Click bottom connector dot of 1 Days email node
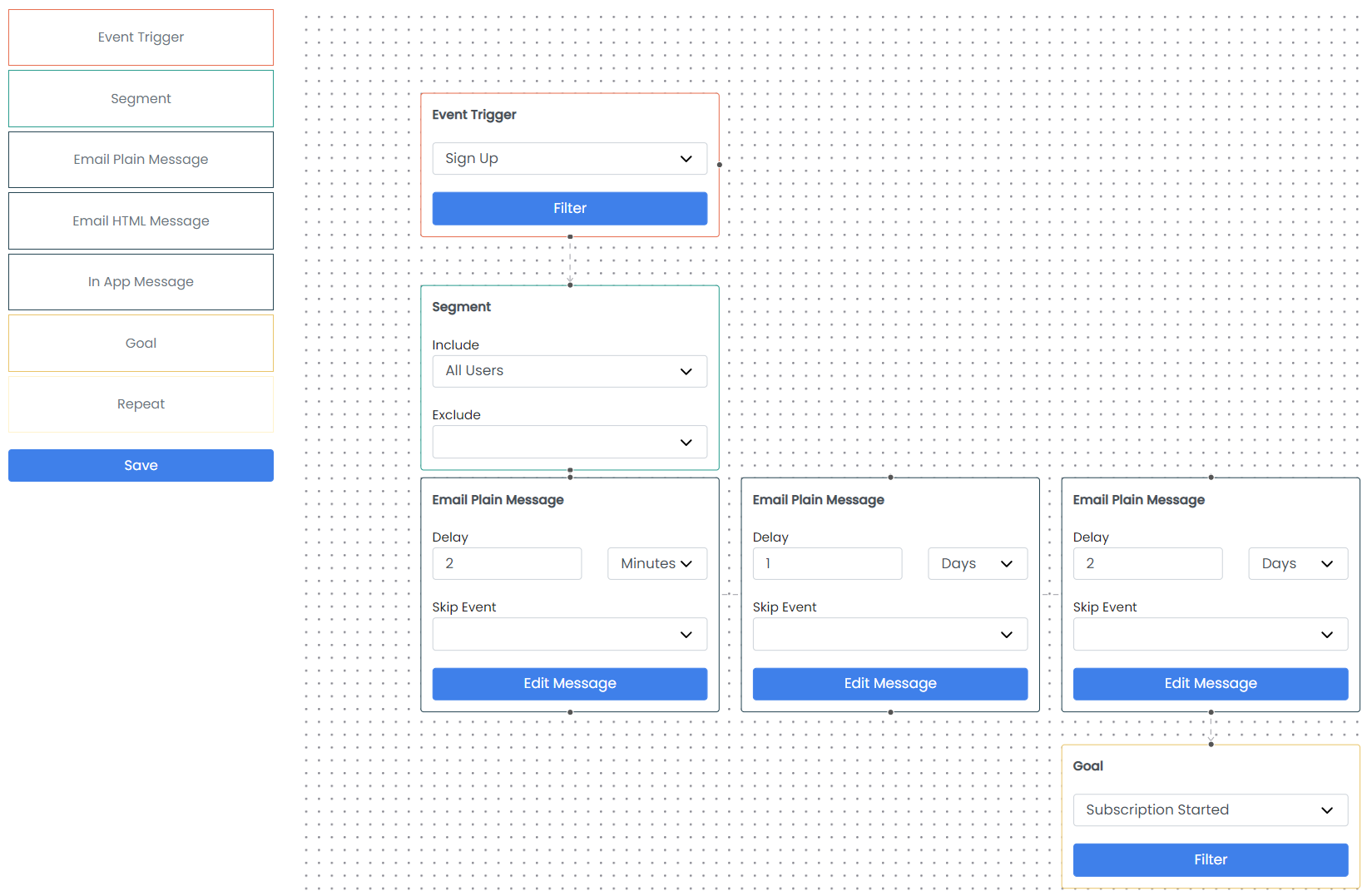The width and height of the screenshot is (1367, 896). coord(890,712)
